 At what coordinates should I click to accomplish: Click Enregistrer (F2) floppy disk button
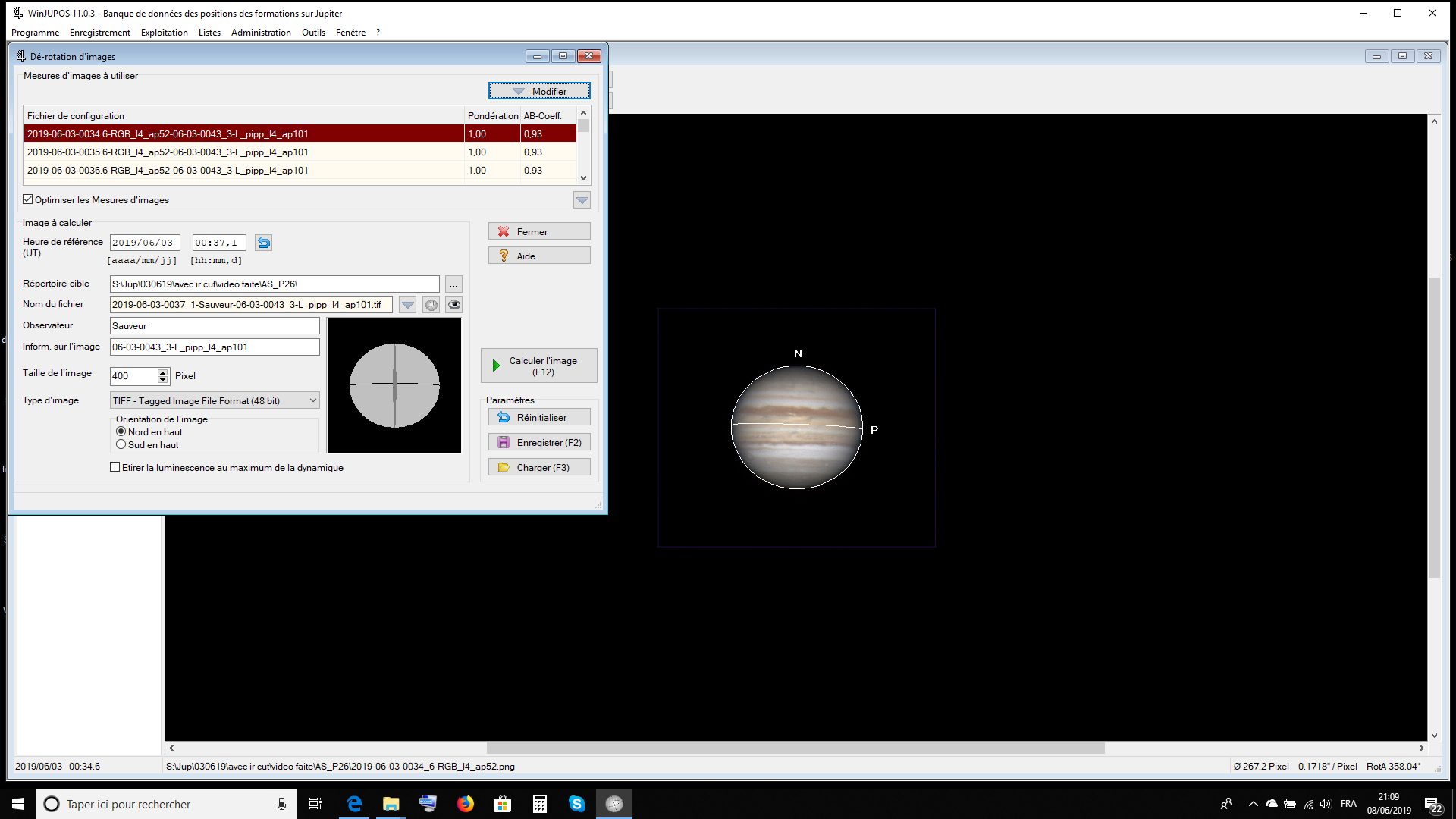[x=539, y=442]
